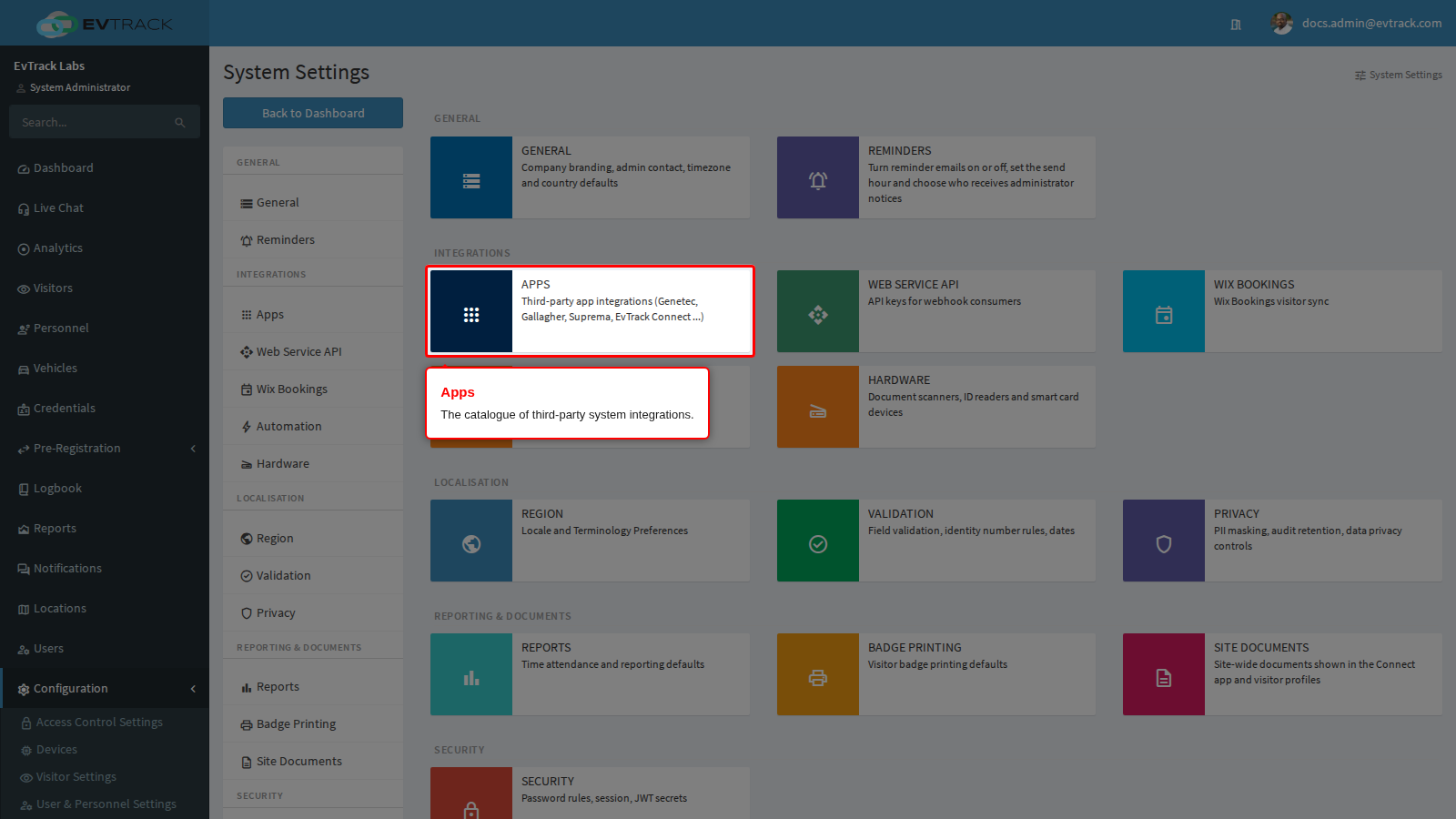Click the Region globe icon tile
Viewport: 1456px width, 819px height.
(471, 541)
